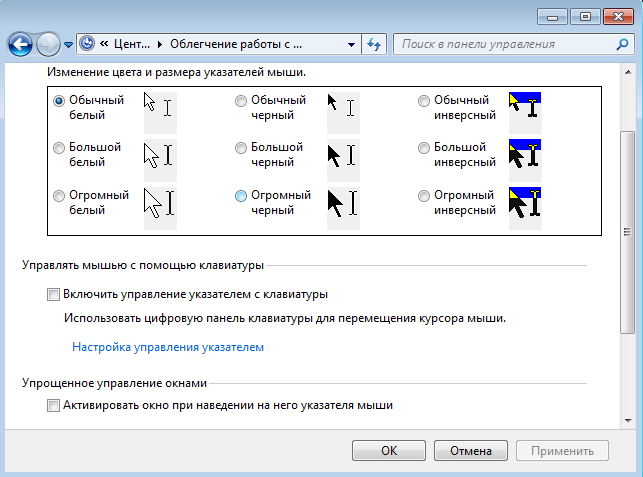The height and width of the screenshot is (477, 643).
Task: Click the Большой черный cursor preview image
Action: [x=343, y=160]
